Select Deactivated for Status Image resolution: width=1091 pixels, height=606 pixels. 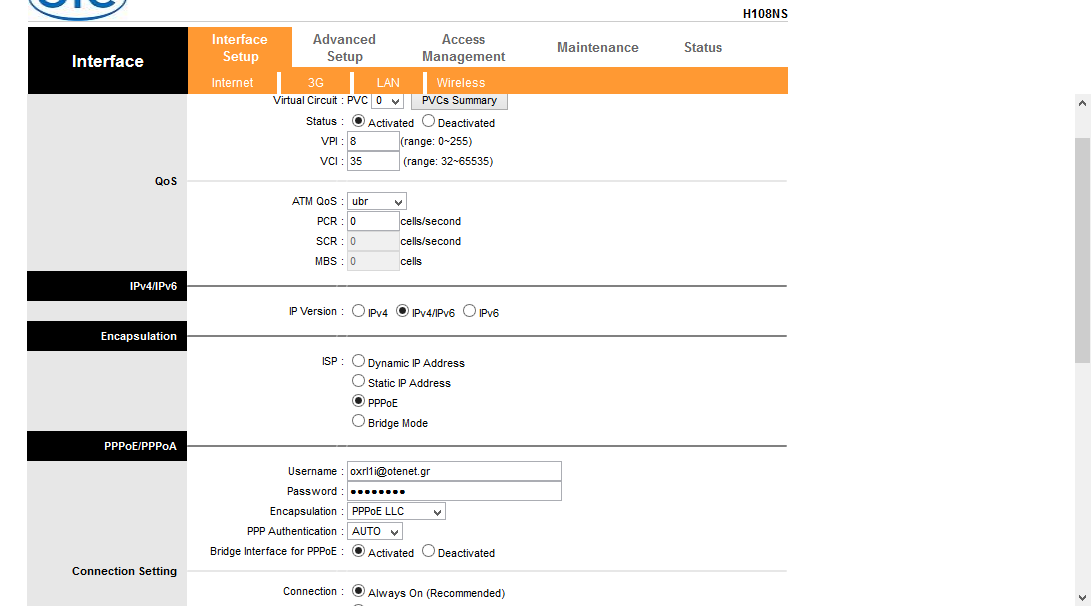(x=429, y=121)
